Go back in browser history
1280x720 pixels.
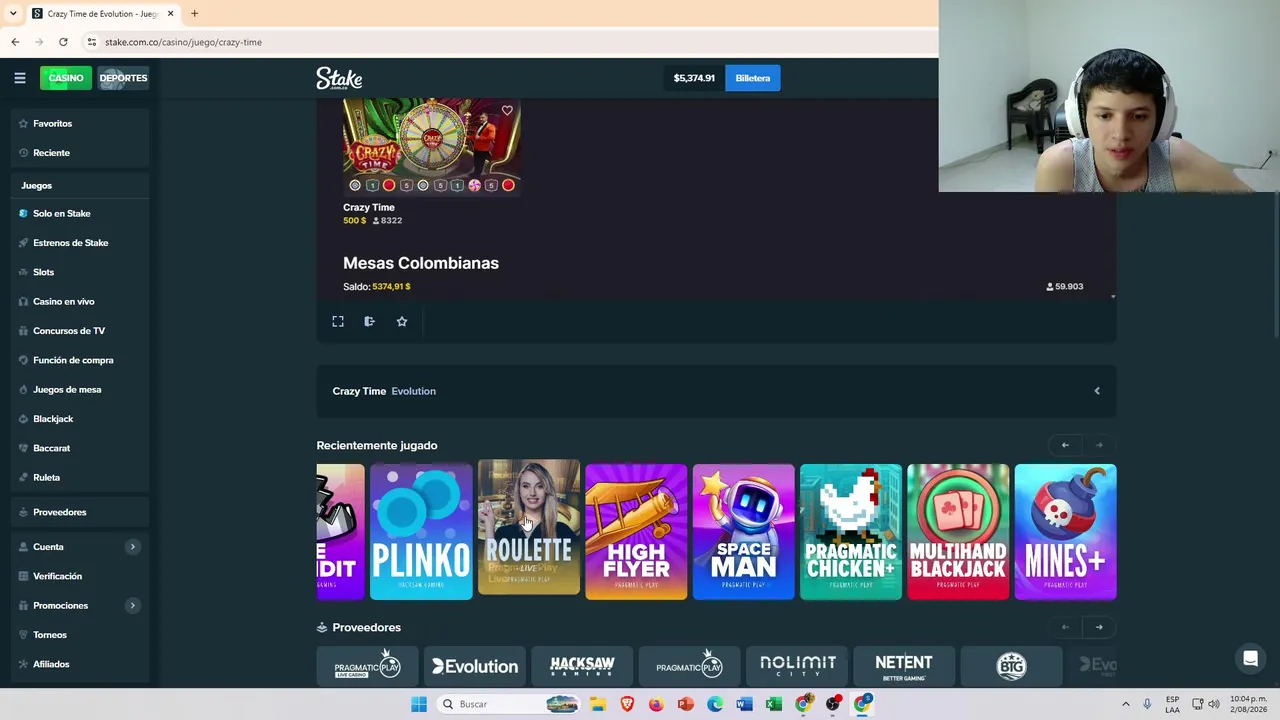(x=15, y=42)
